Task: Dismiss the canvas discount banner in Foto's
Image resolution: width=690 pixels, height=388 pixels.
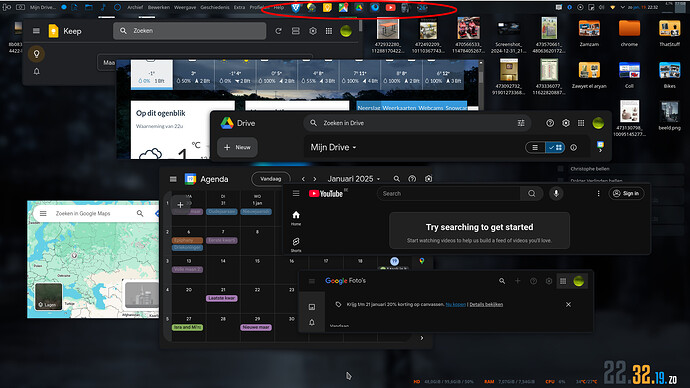Action: click(568, 304)
